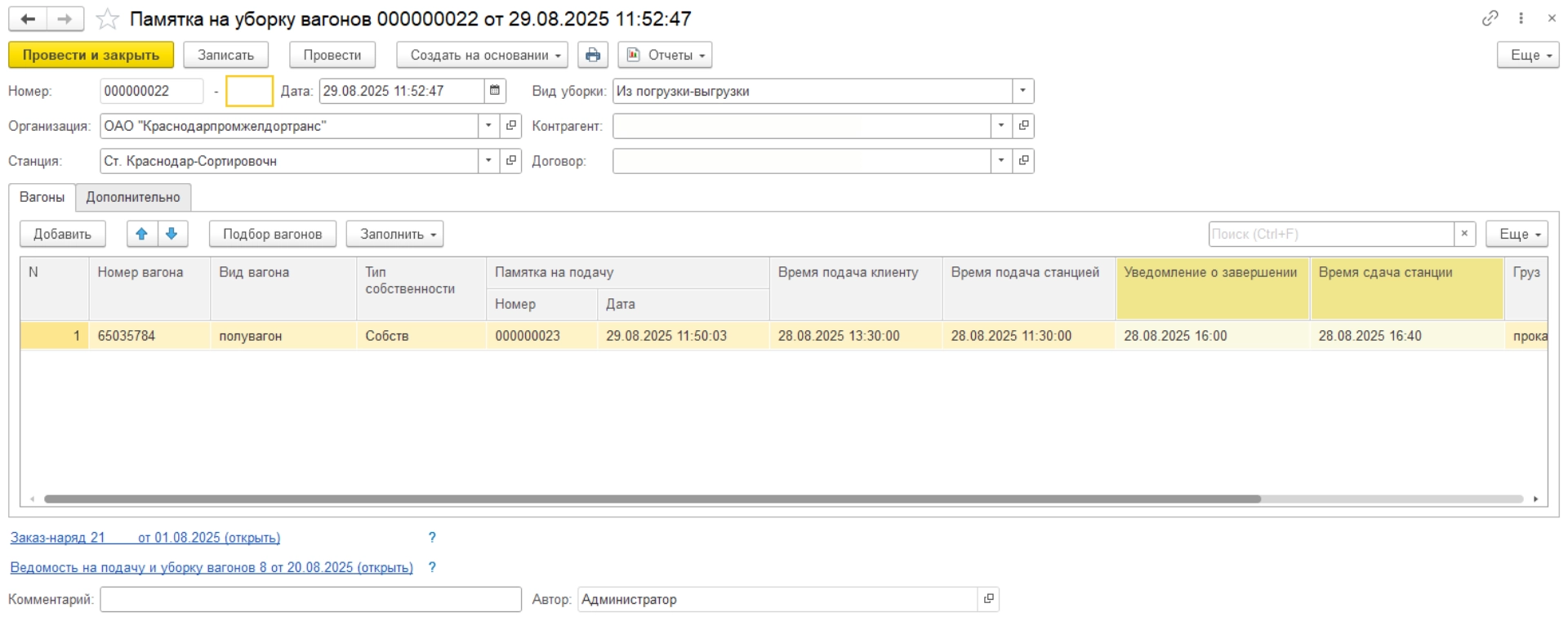Open the Заказ-наряд 21 link
The image size is (1568, 617).
pyautogui.click(x=145, y=538)
